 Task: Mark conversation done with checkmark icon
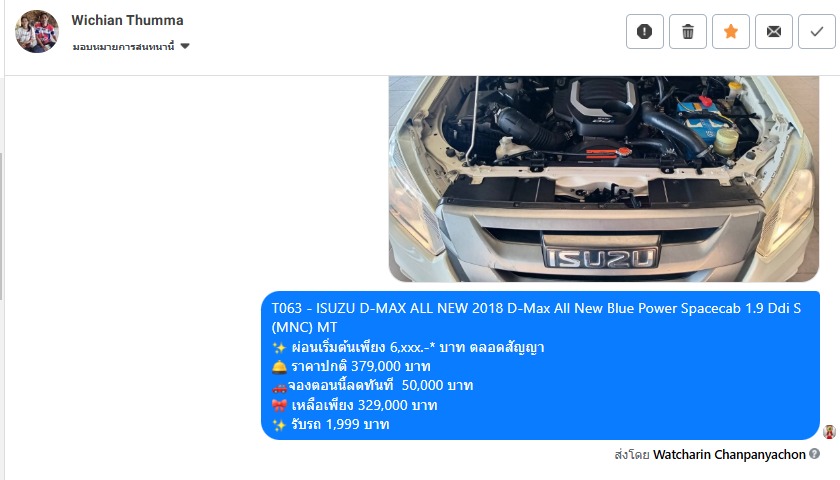[816, 32]
